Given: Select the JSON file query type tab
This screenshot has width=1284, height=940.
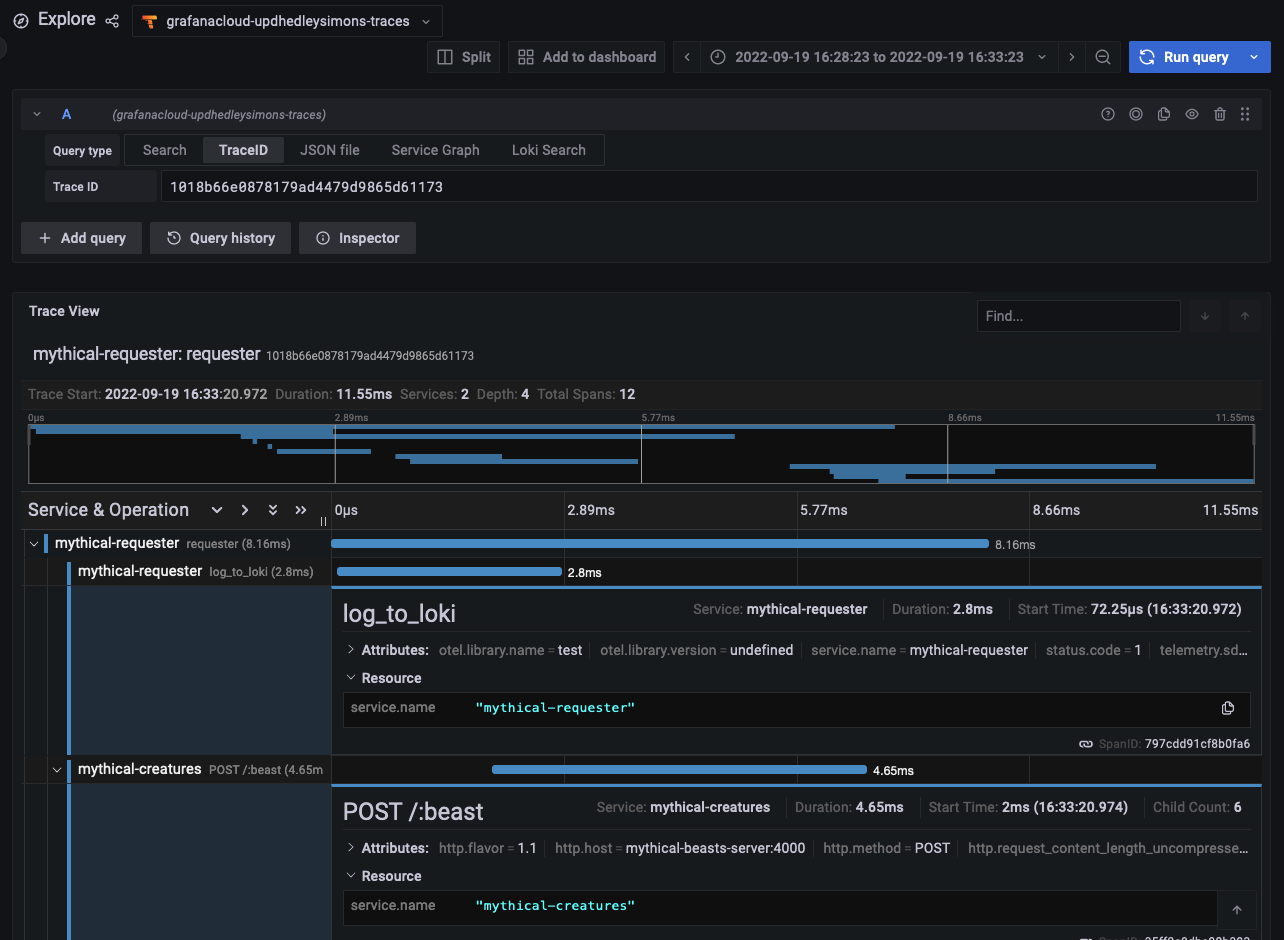Looking at the screenshot, I should tap(330, 150).
